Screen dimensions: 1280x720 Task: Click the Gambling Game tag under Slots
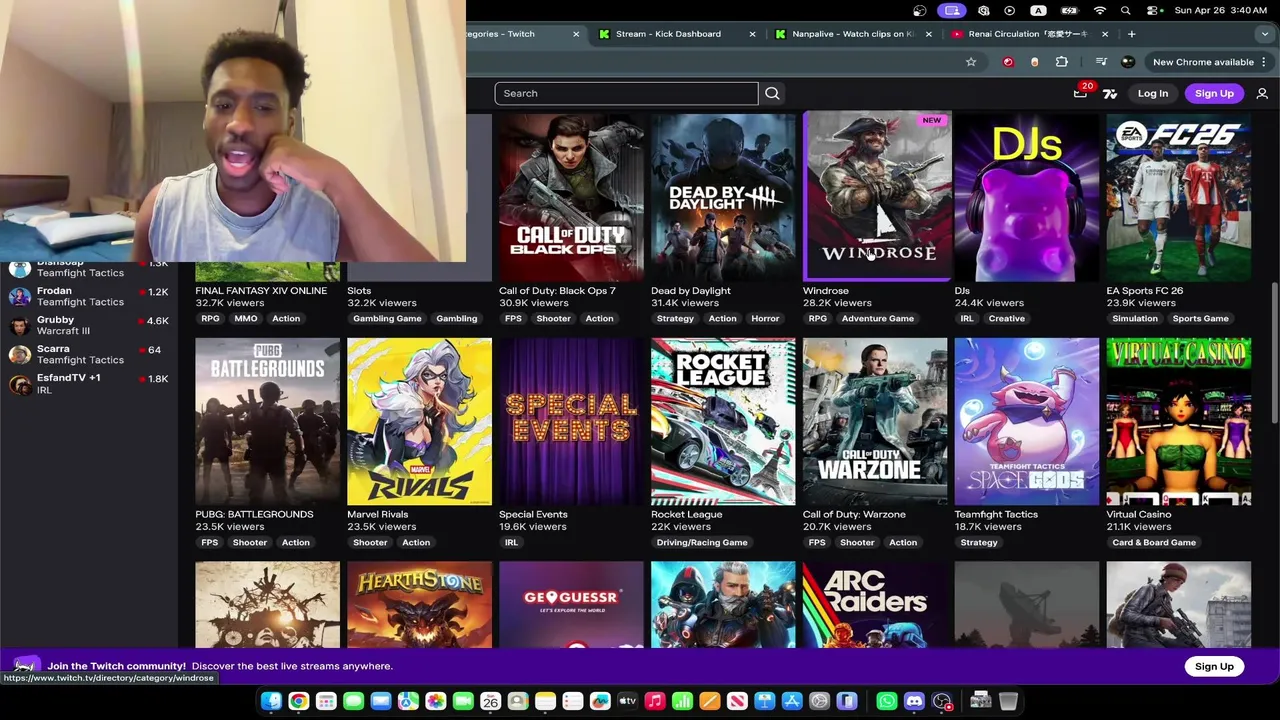(x=387, y=319)
